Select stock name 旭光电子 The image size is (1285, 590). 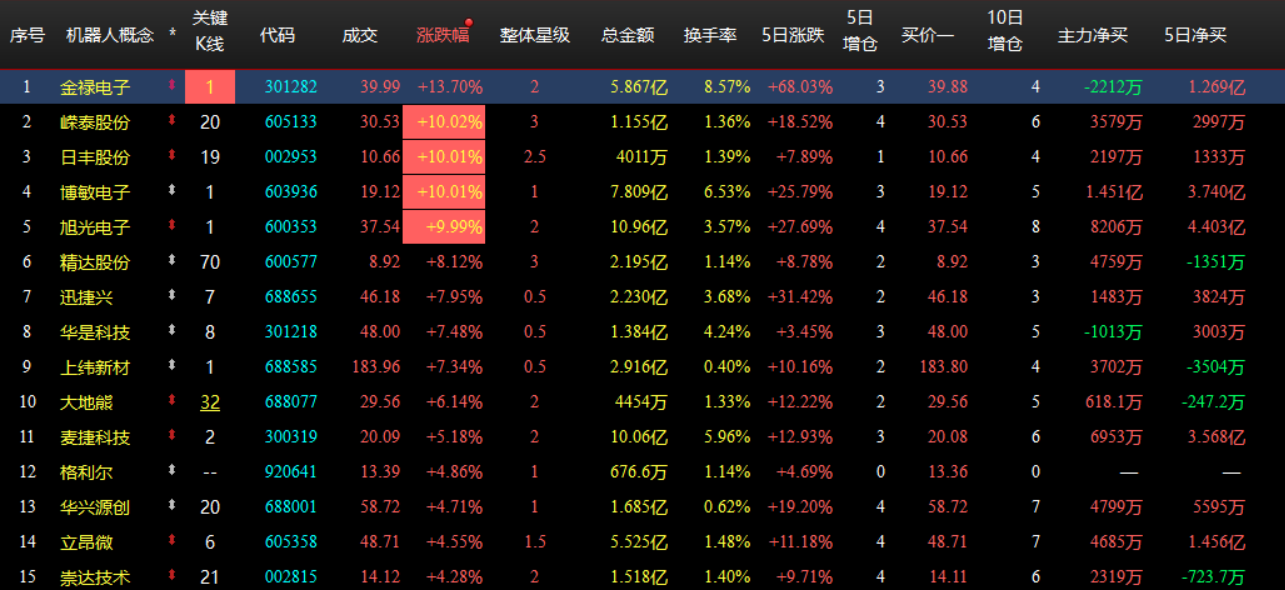(96, 227)
